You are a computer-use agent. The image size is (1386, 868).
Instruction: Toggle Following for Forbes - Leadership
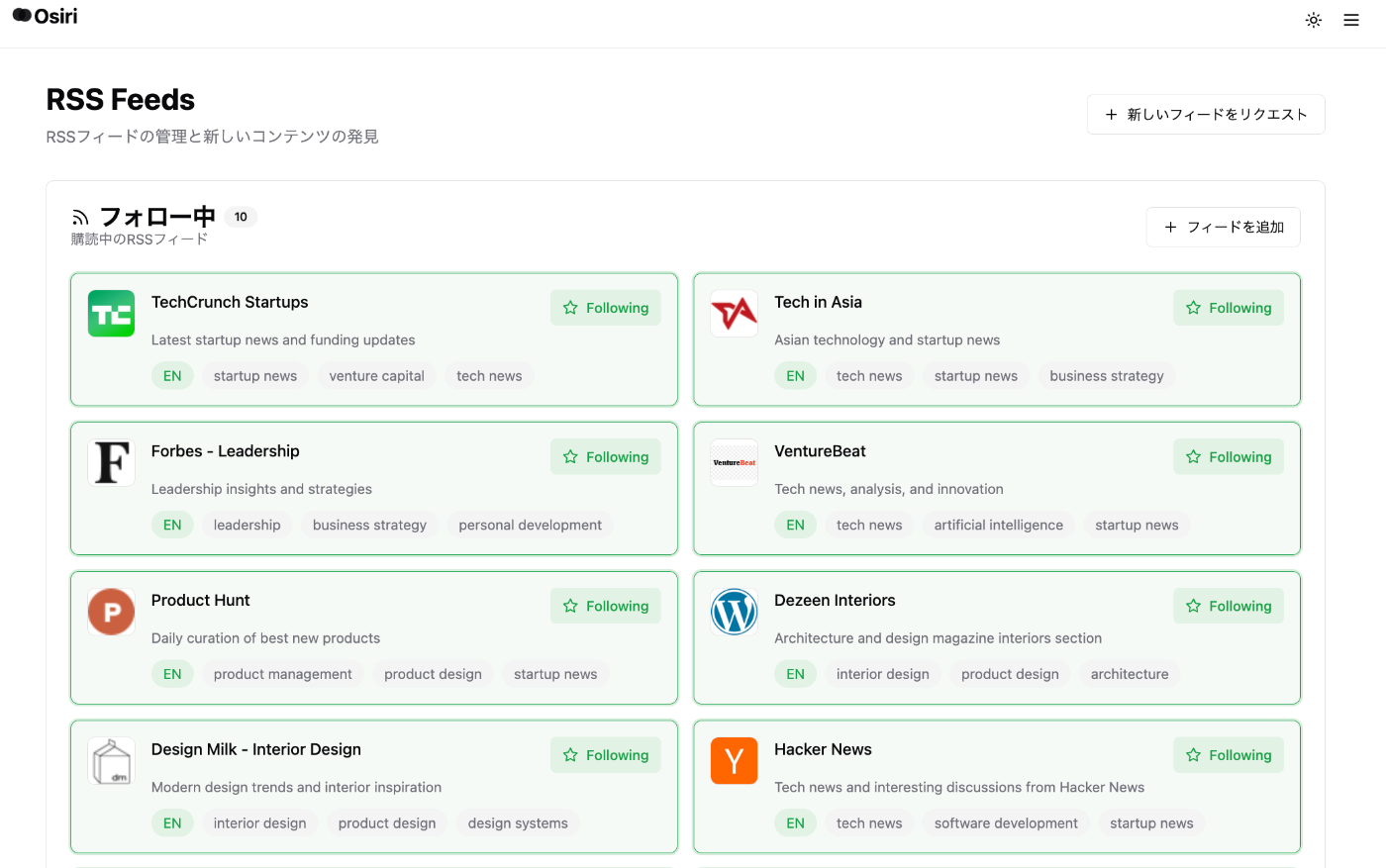(x=606, y=457)
